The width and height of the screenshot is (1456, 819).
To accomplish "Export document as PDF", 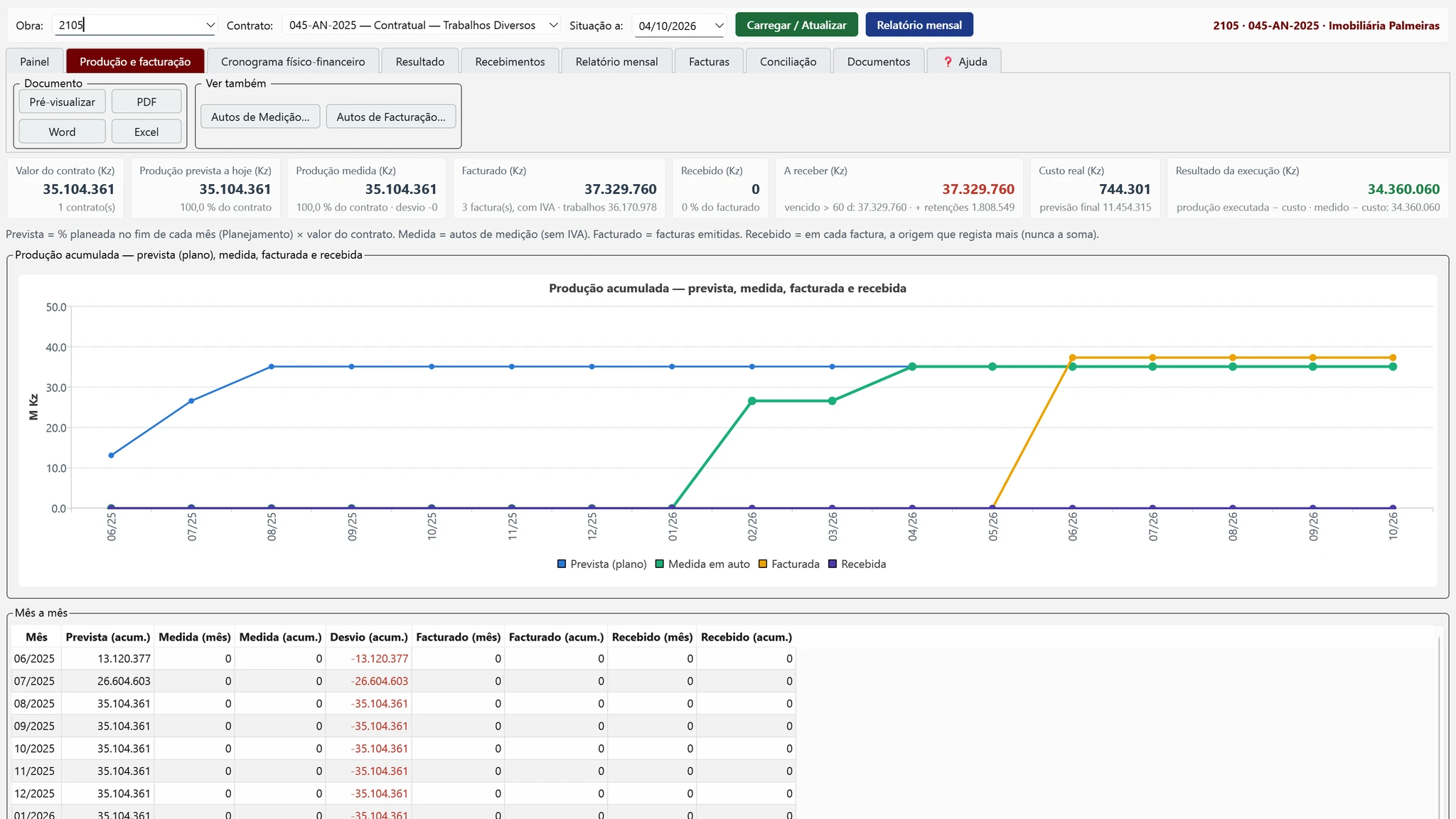I will [x=146, y=102].
